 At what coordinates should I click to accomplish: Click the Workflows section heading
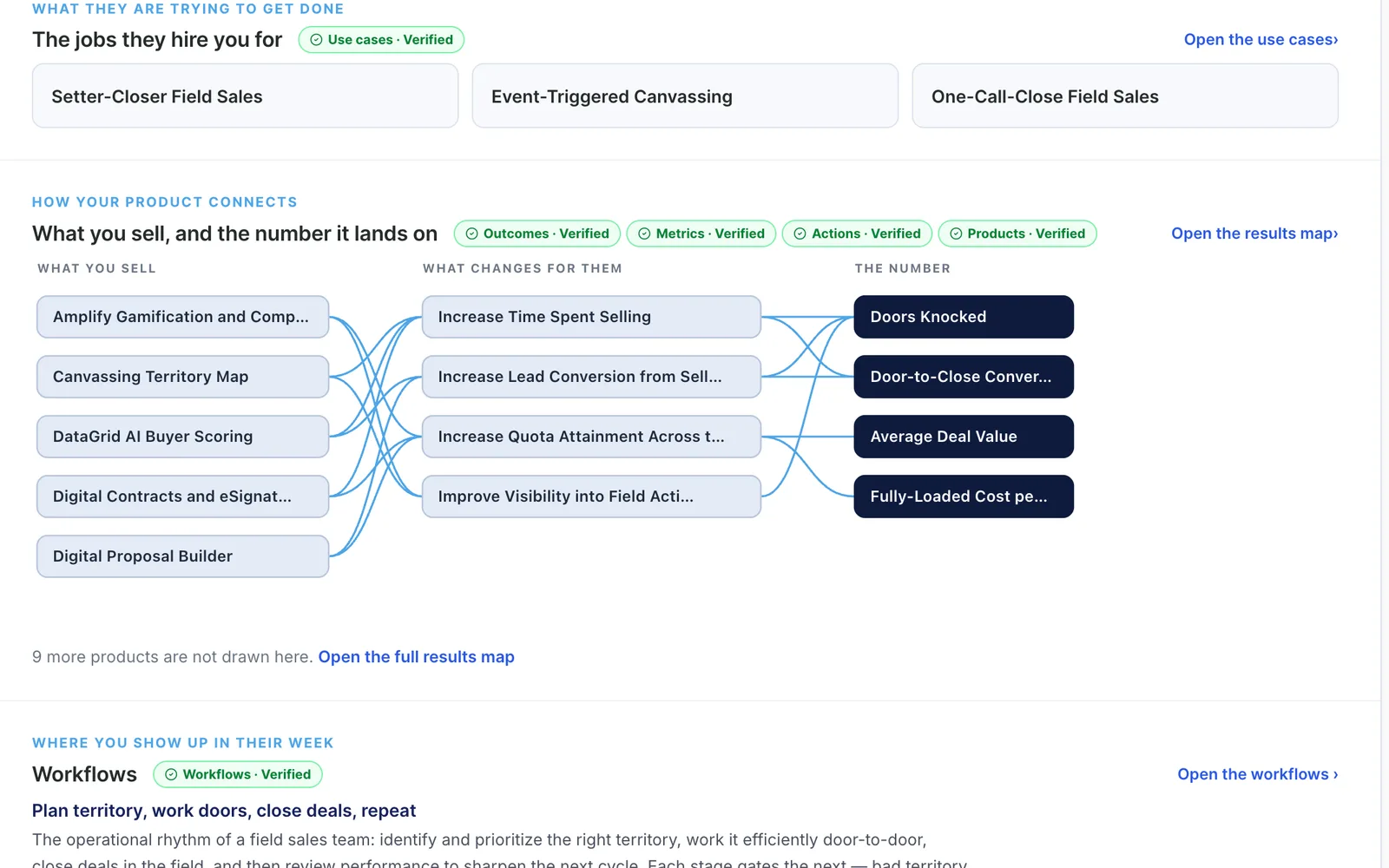point(84,774)
